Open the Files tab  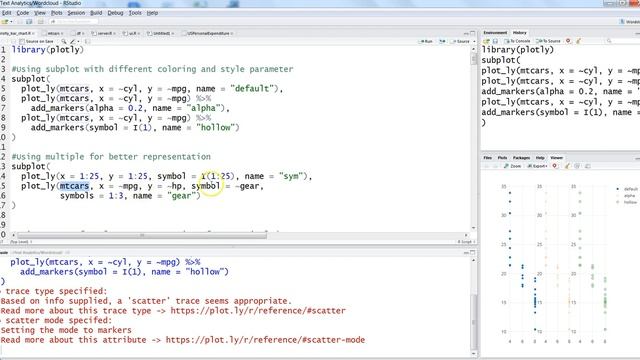[488, 158]
